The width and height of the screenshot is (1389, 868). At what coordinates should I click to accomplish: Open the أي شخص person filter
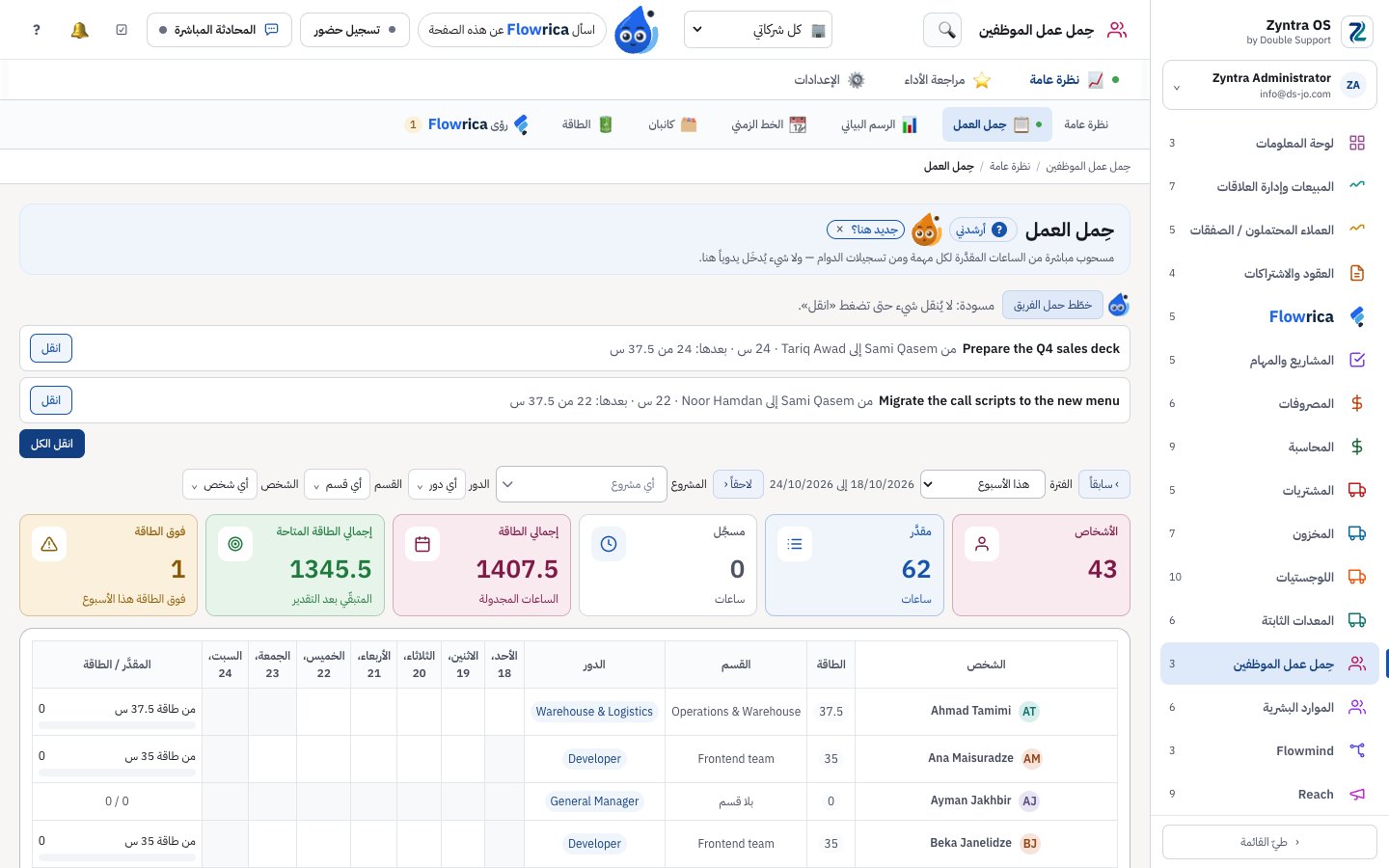[x=219, y=484]
